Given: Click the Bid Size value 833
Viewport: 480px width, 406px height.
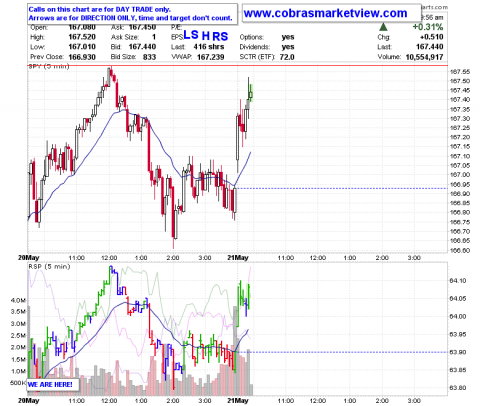Looking at the screenshot, I should click(149, 57).
